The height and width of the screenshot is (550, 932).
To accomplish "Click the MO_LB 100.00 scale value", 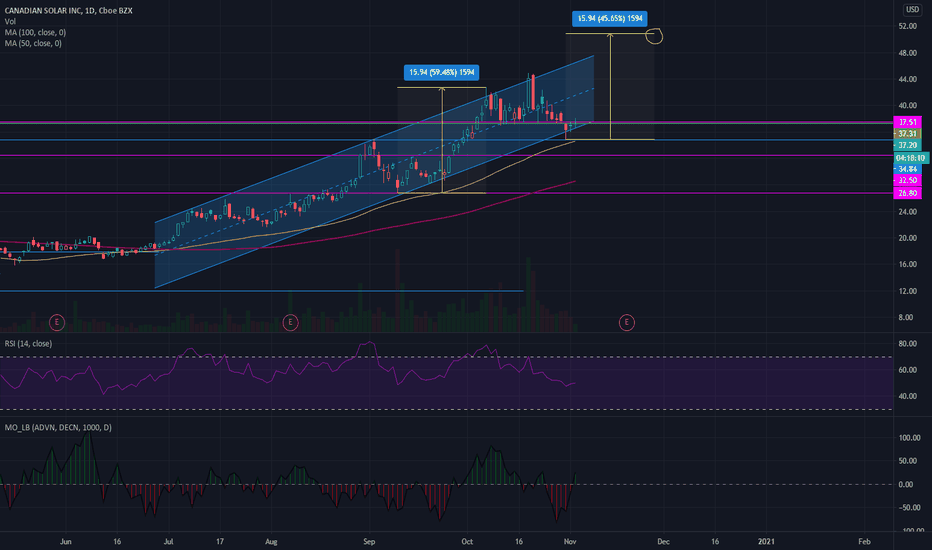I will coord(909,438).
